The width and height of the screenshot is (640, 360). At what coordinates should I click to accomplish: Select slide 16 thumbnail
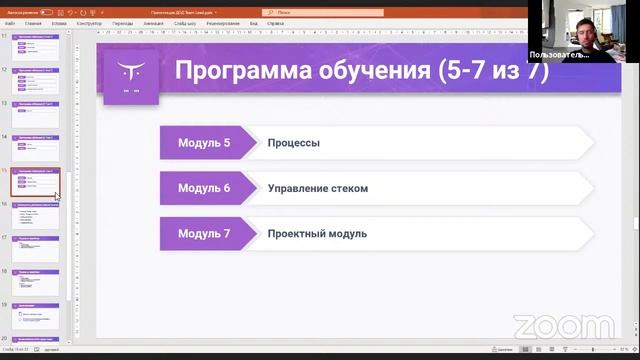pos(36,216)
